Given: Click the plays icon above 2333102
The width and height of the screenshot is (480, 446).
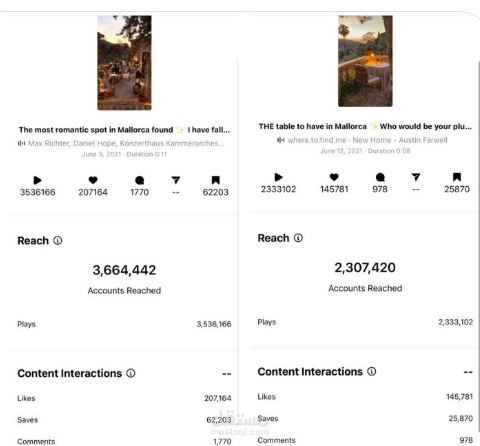Looking at the screenshot, I should click(279, 177).
